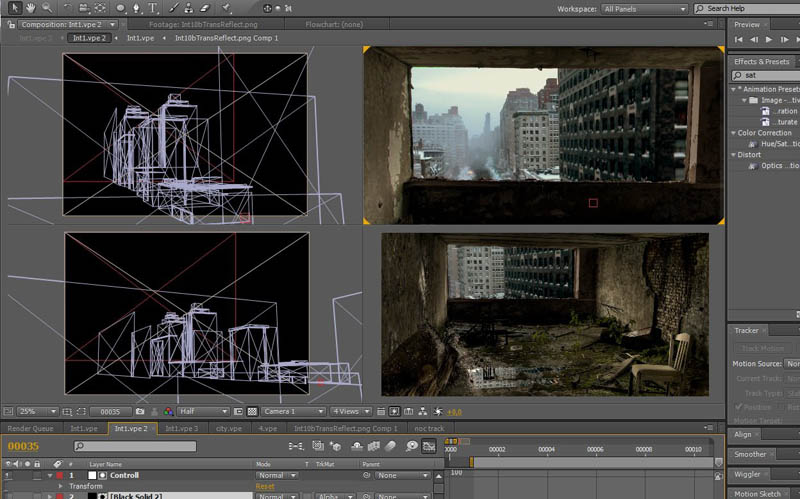Image resolution: width=800 pixels, height=499 pixels.
Task: Toggle Fast Previews in viewer bar
Action: pos(394,411)
